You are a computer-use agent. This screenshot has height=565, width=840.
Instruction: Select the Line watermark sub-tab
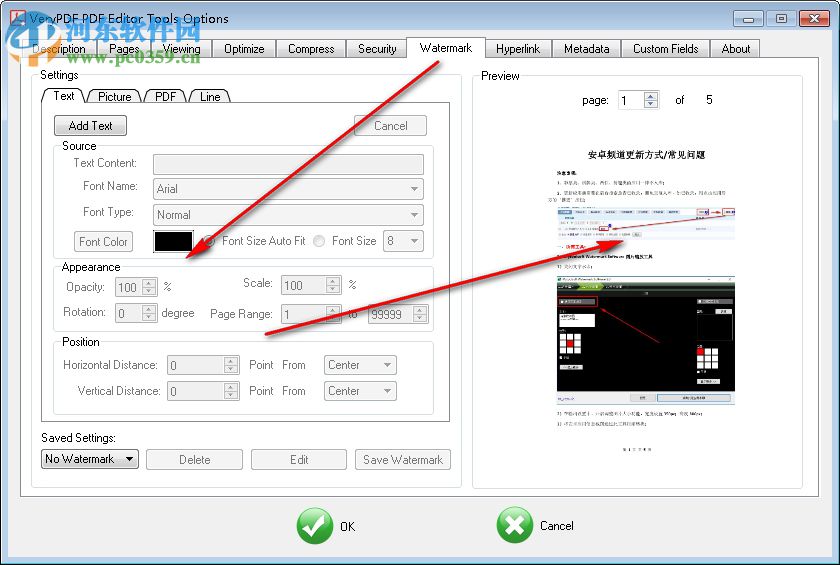[210, 96]
